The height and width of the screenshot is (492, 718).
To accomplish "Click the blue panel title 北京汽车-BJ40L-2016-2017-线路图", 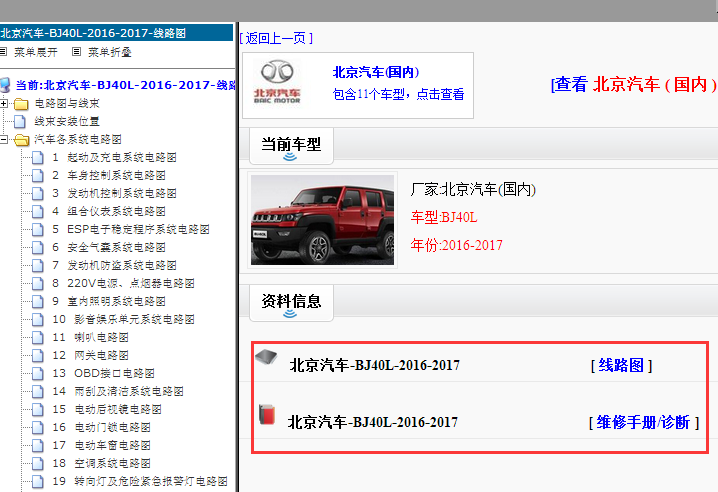I will click(x=93, y=33).
